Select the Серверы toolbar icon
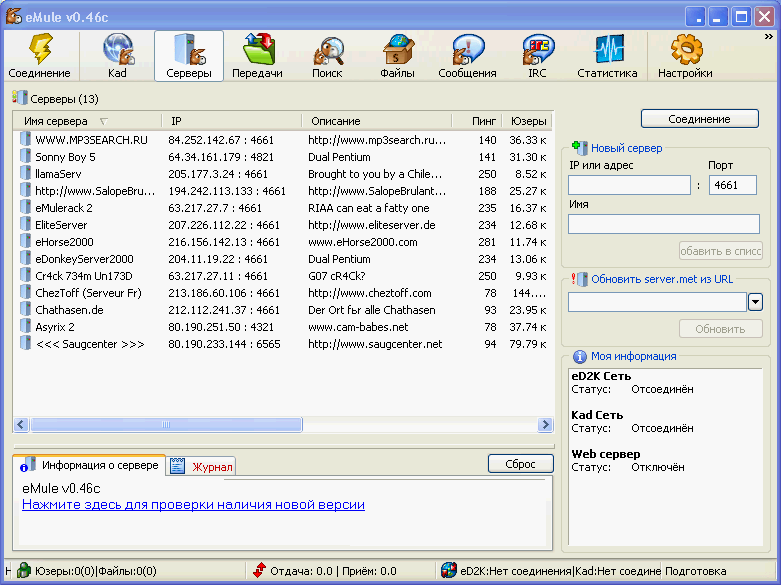 [189, 49]
